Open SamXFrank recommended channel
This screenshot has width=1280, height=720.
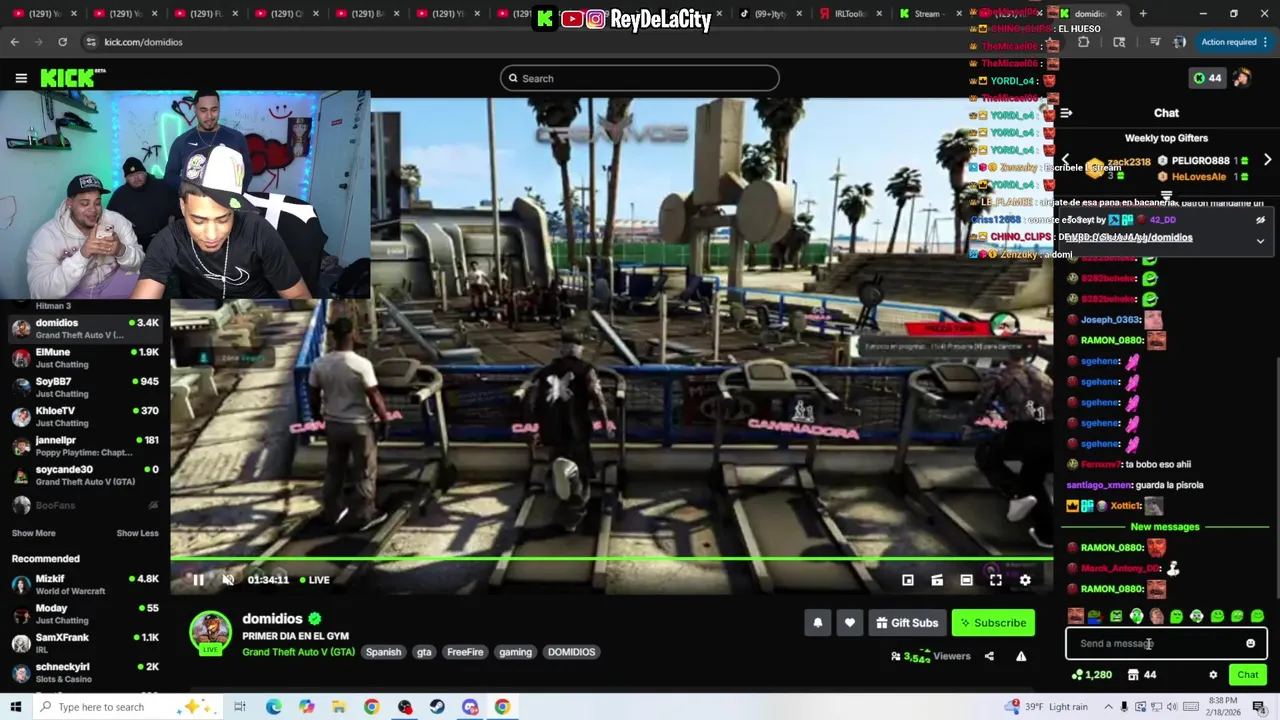click(x=85, y=643)
